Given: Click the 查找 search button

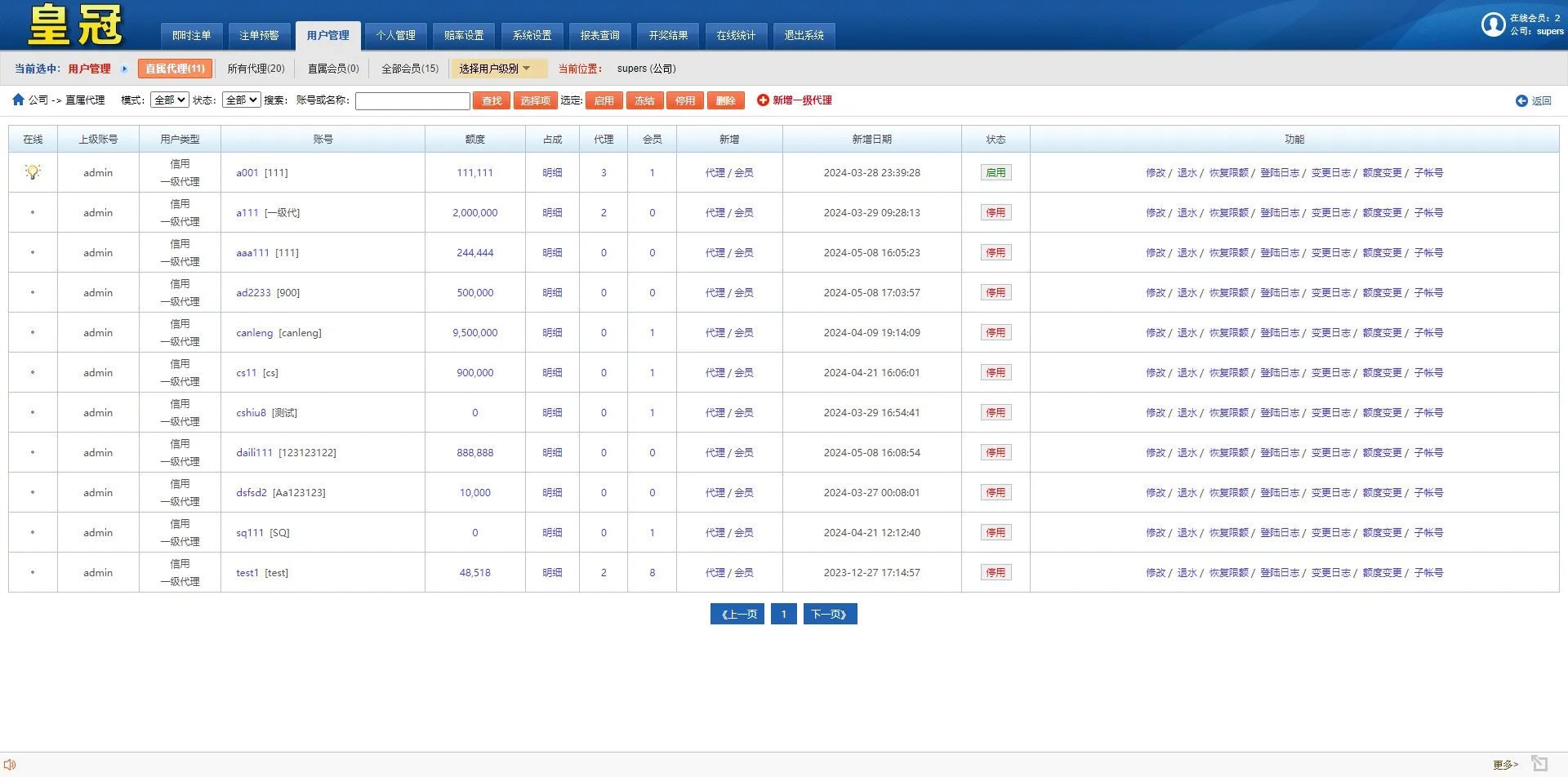Looking at the screenshot, I should (491, 100).
